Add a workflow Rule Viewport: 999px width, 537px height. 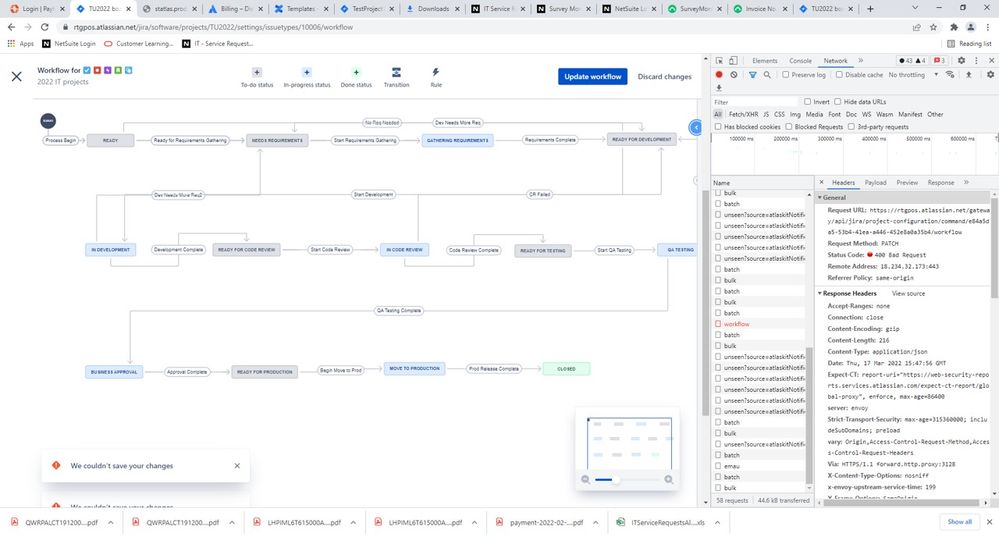436,77
